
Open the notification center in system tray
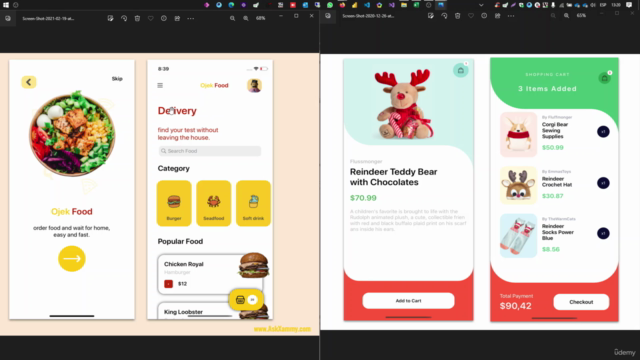pyautogui.click(x=629, y=5)
